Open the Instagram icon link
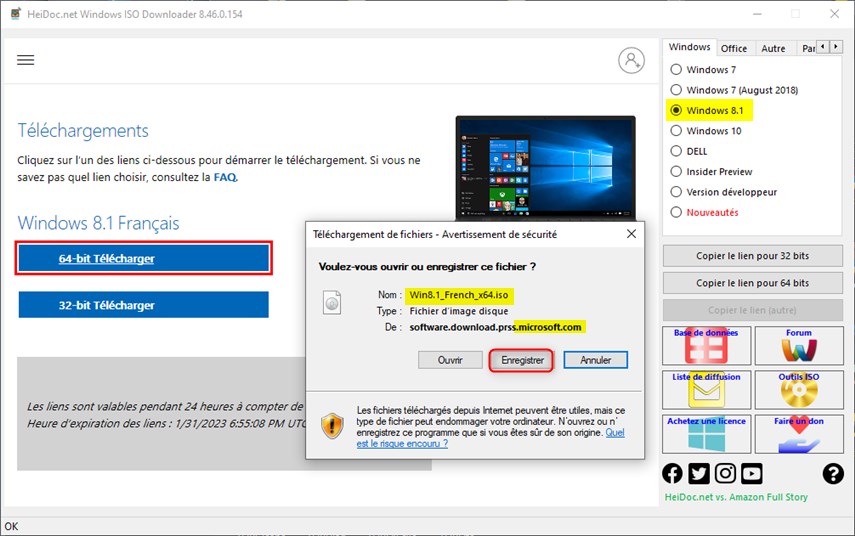 (725, 473)
